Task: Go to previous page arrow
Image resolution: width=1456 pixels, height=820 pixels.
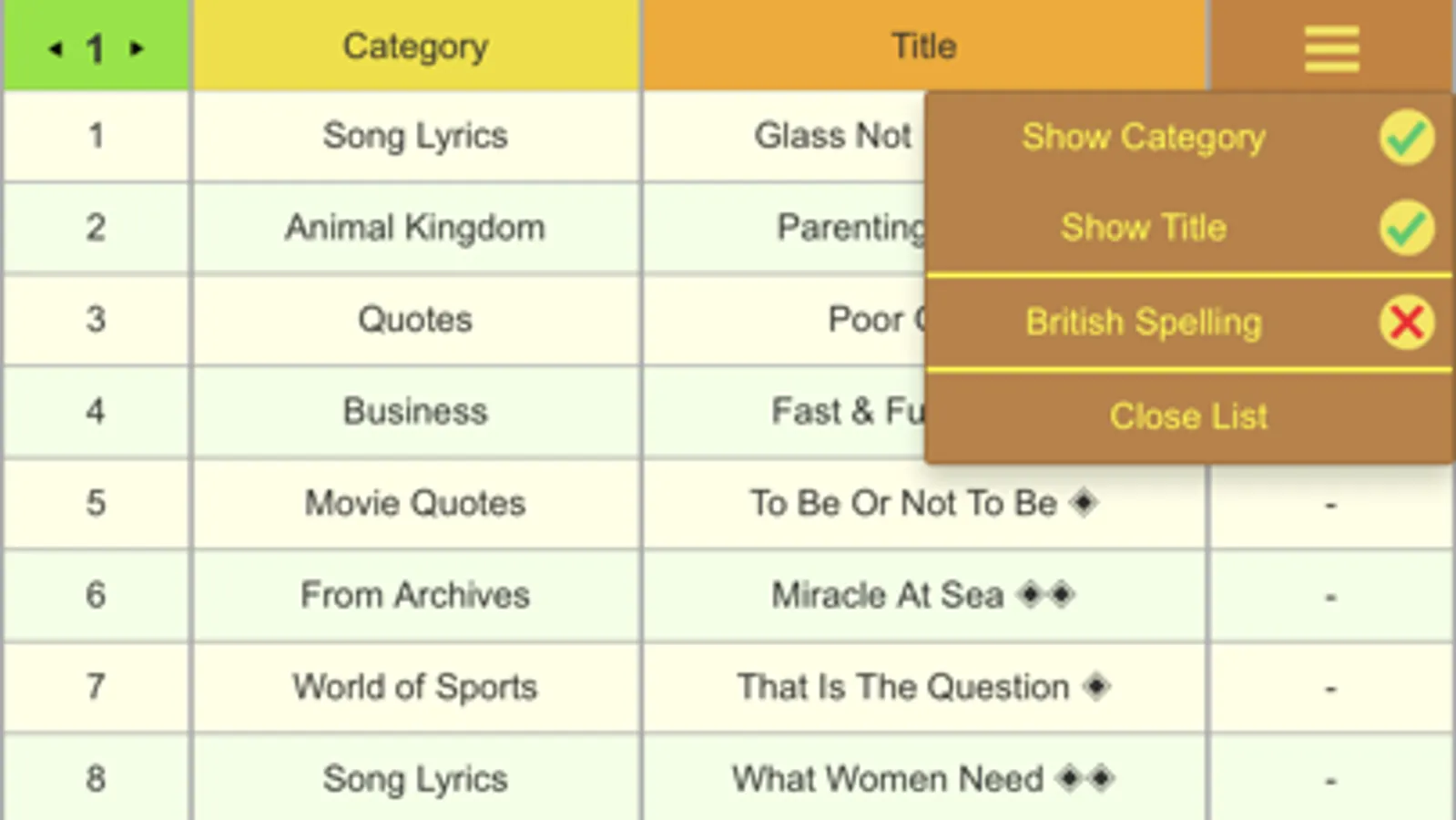Action: point(56,48)
